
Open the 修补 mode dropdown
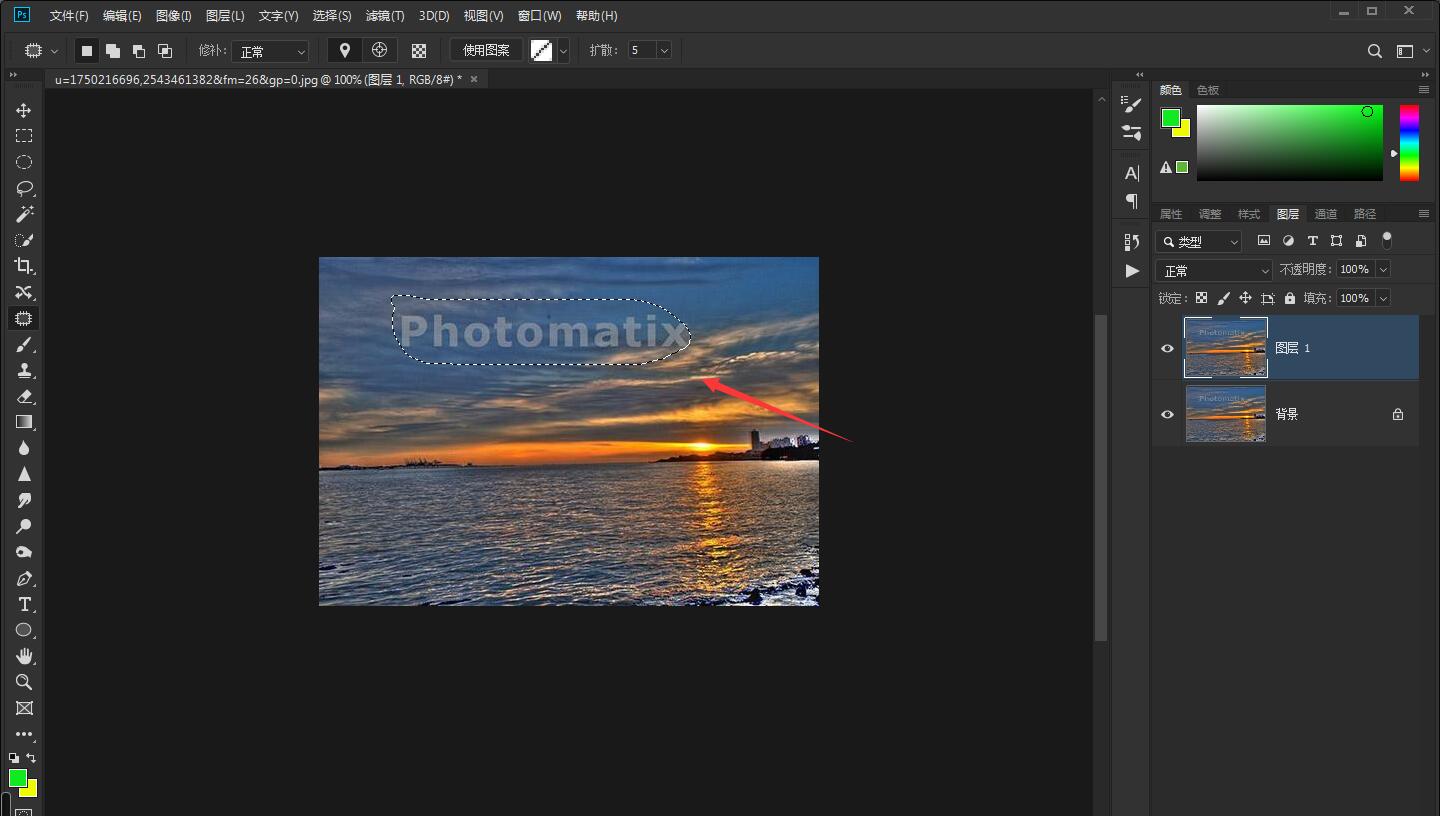pos(271,51)
